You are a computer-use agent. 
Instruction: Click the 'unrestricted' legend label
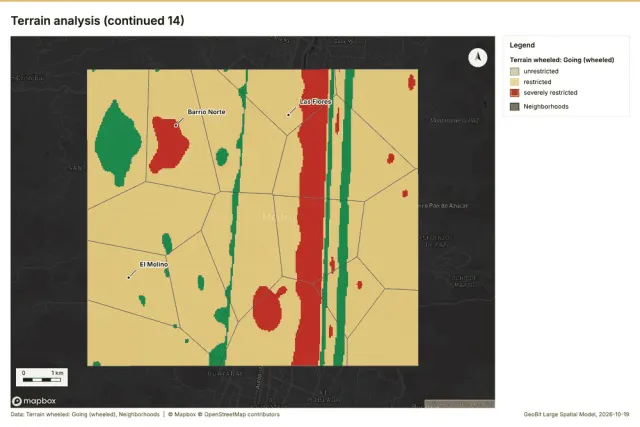(541, 71)
